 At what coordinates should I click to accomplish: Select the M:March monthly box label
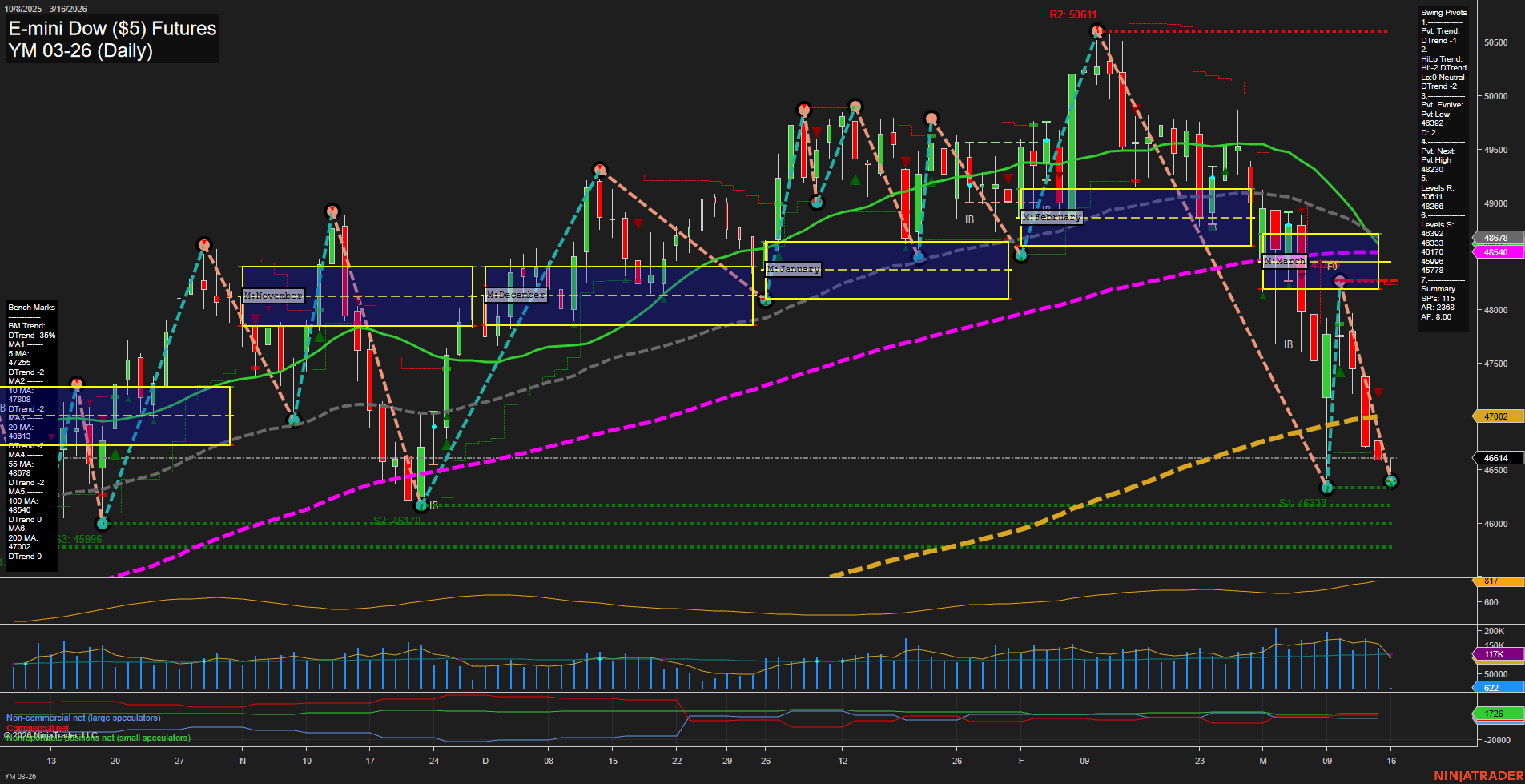point(1285,261)
